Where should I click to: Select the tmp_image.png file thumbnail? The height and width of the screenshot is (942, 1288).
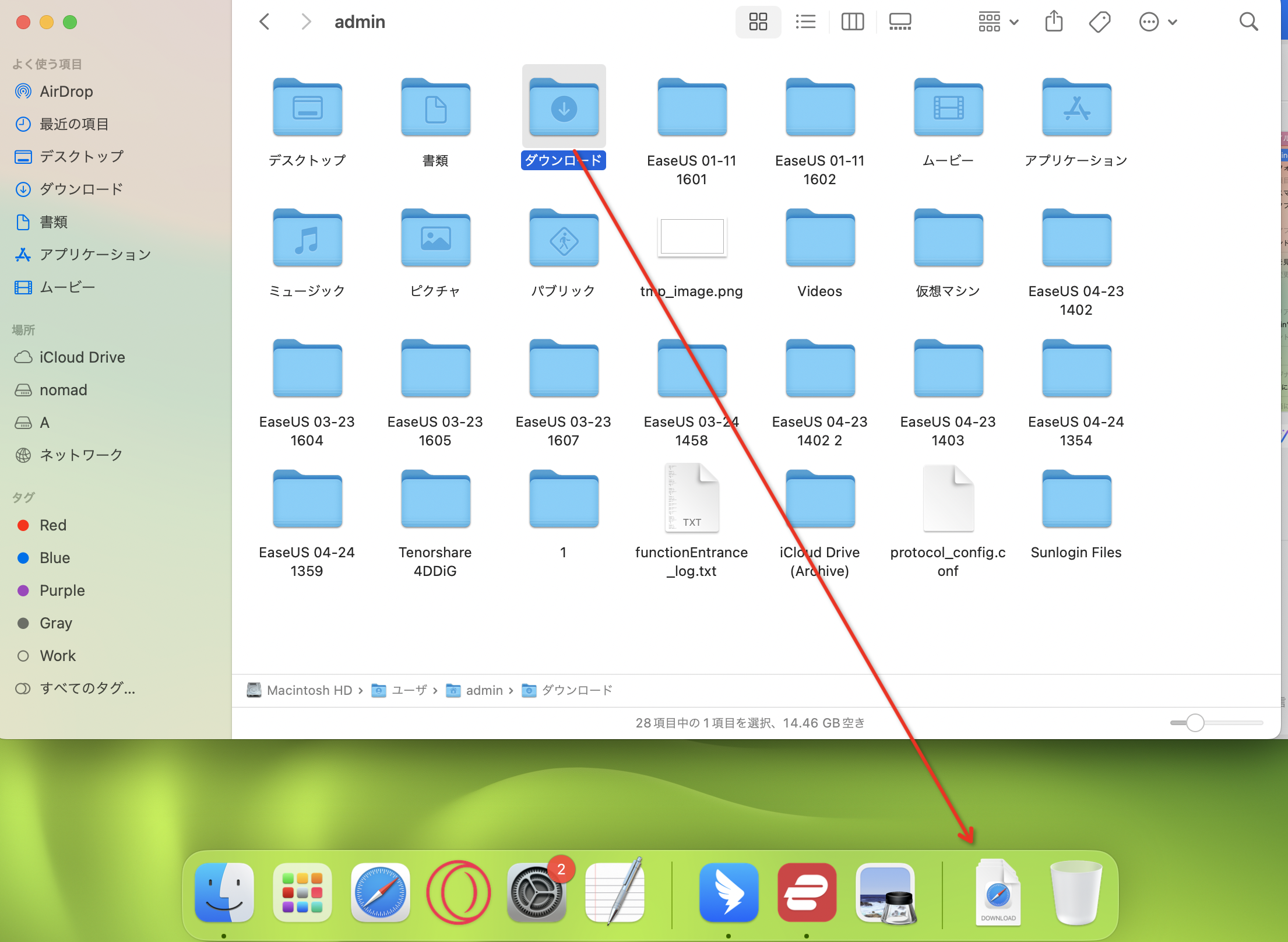tap(692, 237)
